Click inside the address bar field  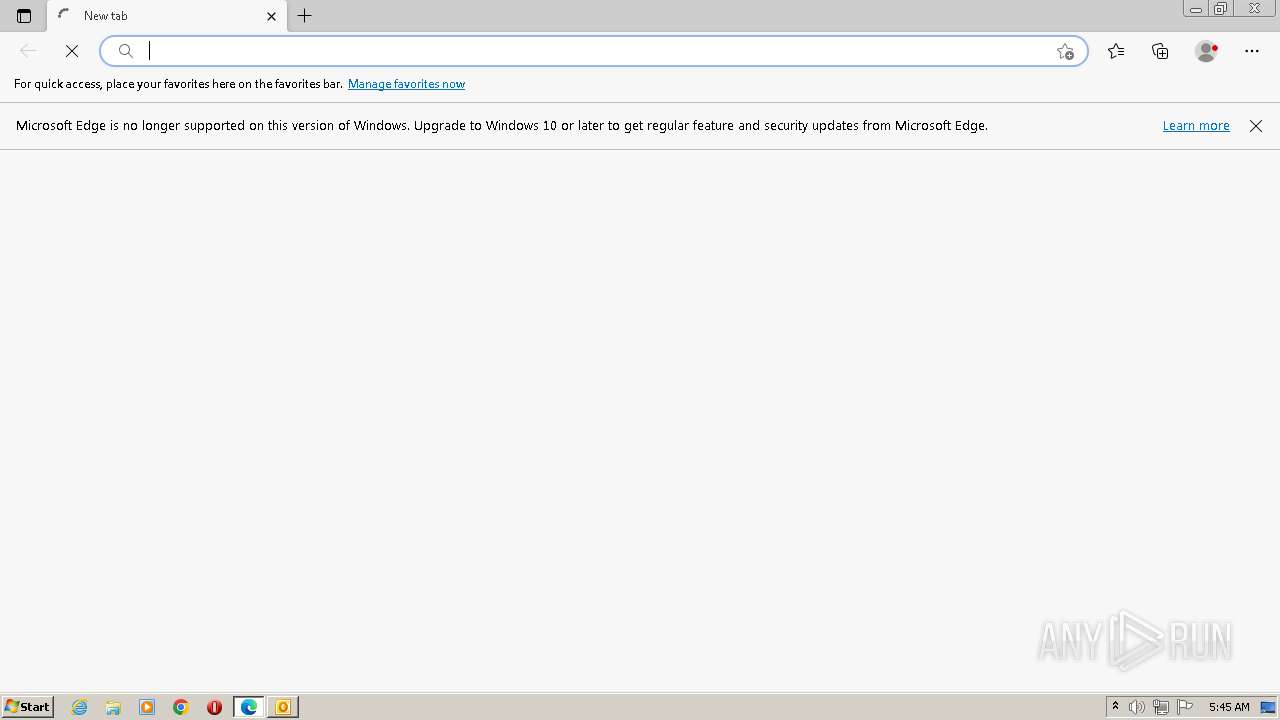(594, 51)
